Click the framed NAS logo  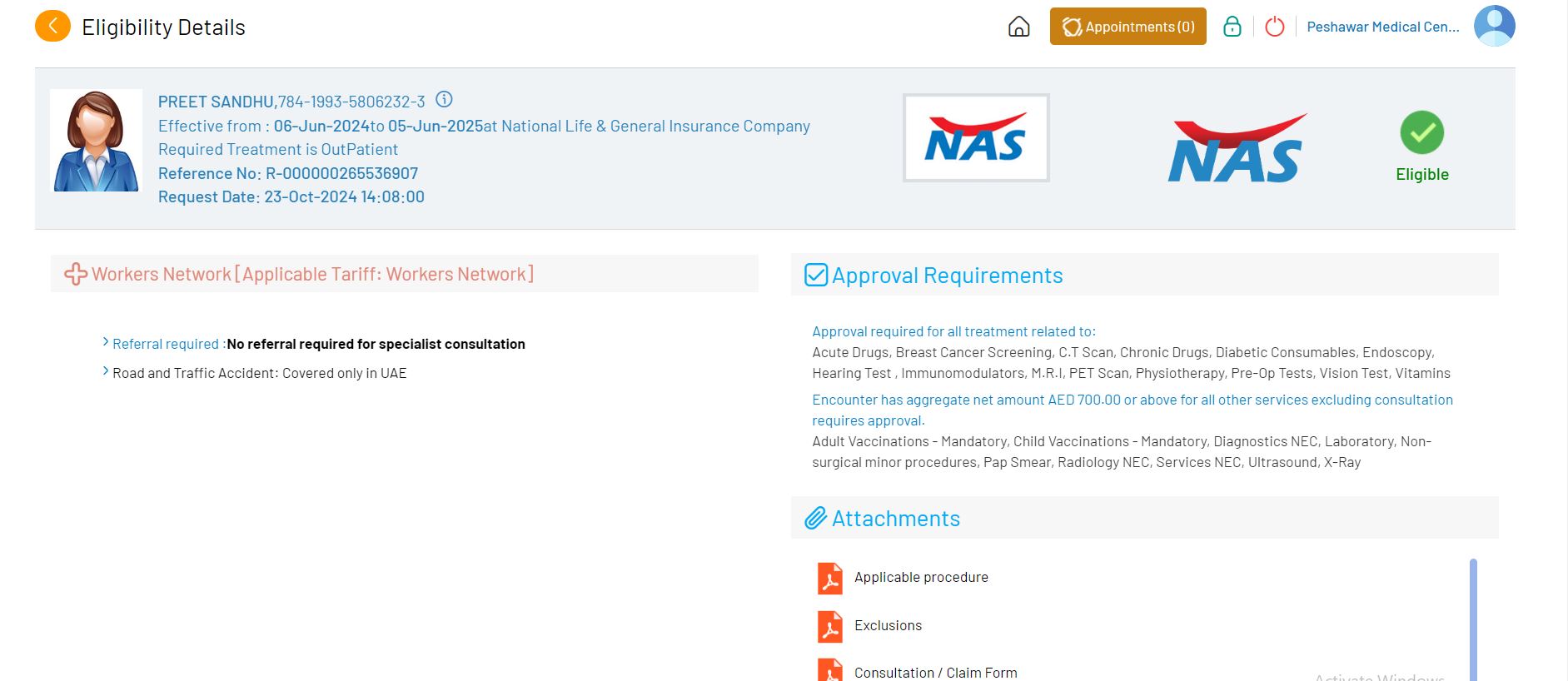tap(976, 137)
